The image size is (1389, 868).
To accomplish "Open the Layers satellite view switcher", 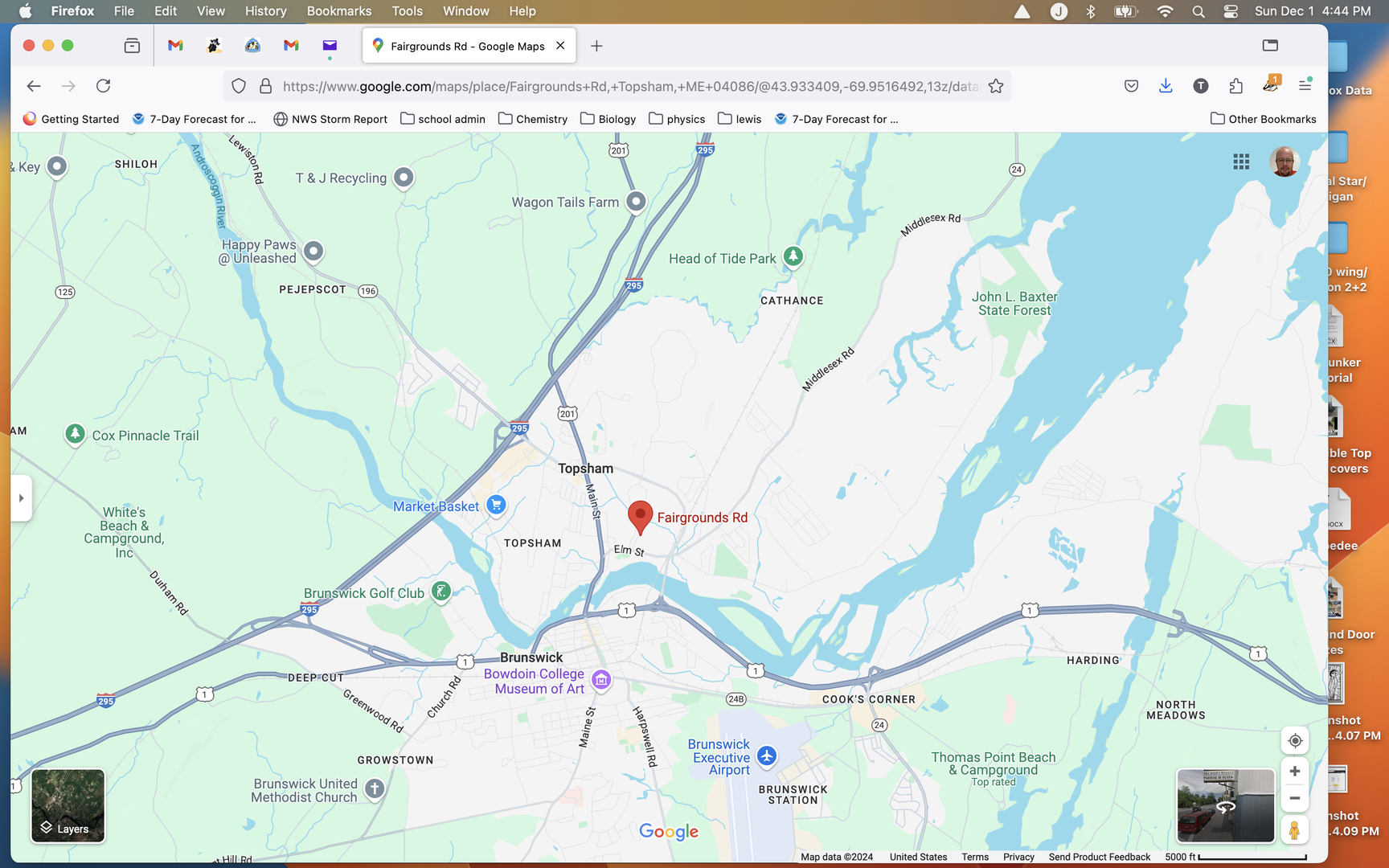I will click(x=68, y=806).
